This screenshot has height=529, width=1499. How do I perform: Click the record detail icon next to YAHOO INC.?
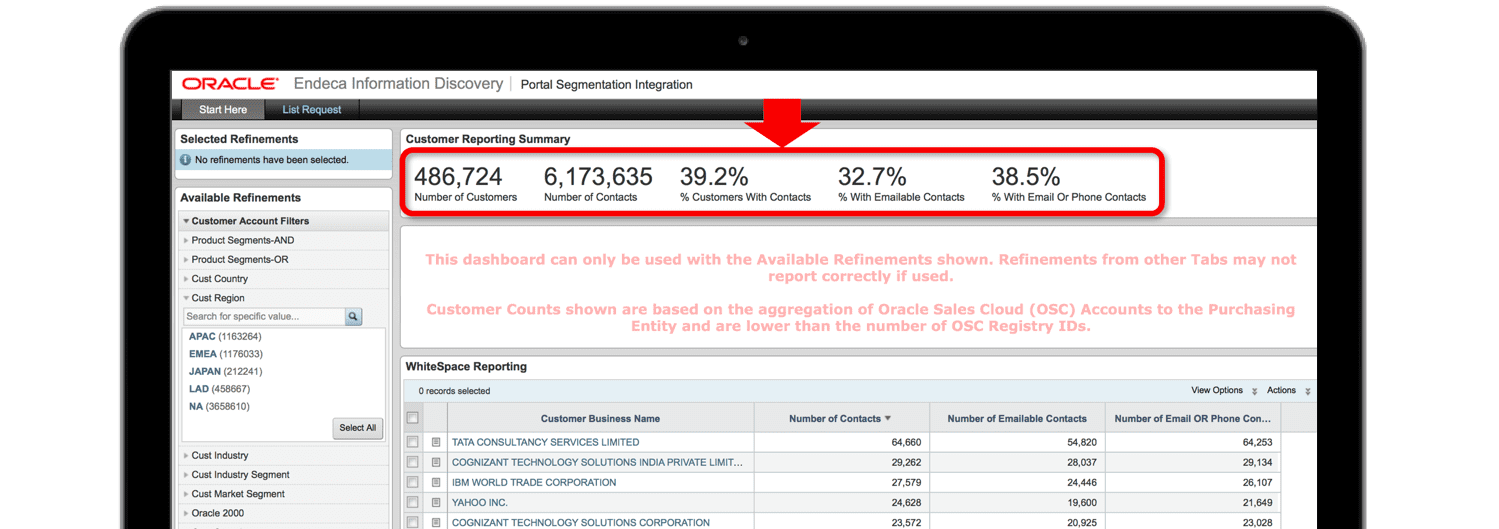pos(436,502)
